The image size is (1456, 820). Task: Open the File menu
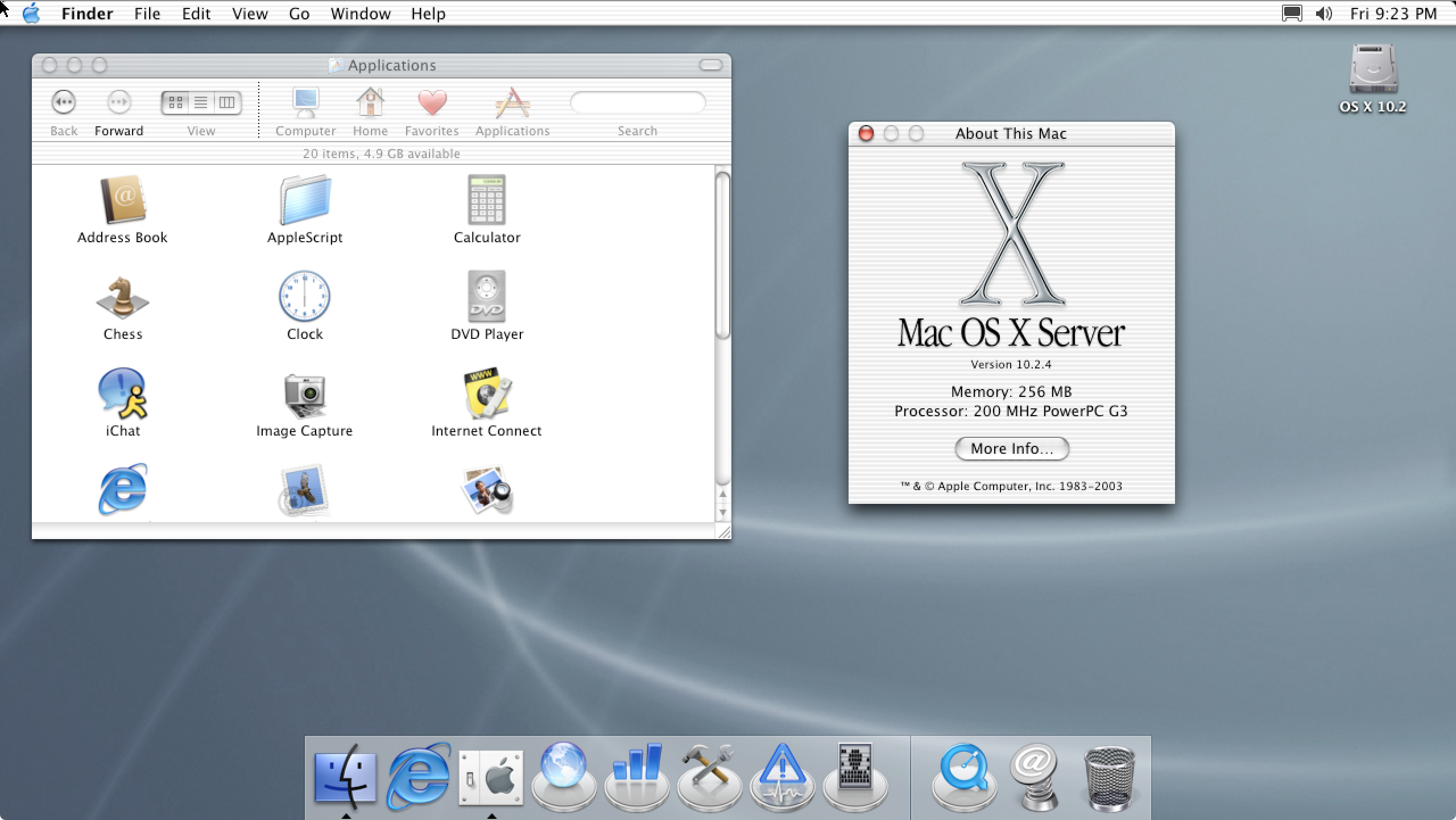coord(147,14)
